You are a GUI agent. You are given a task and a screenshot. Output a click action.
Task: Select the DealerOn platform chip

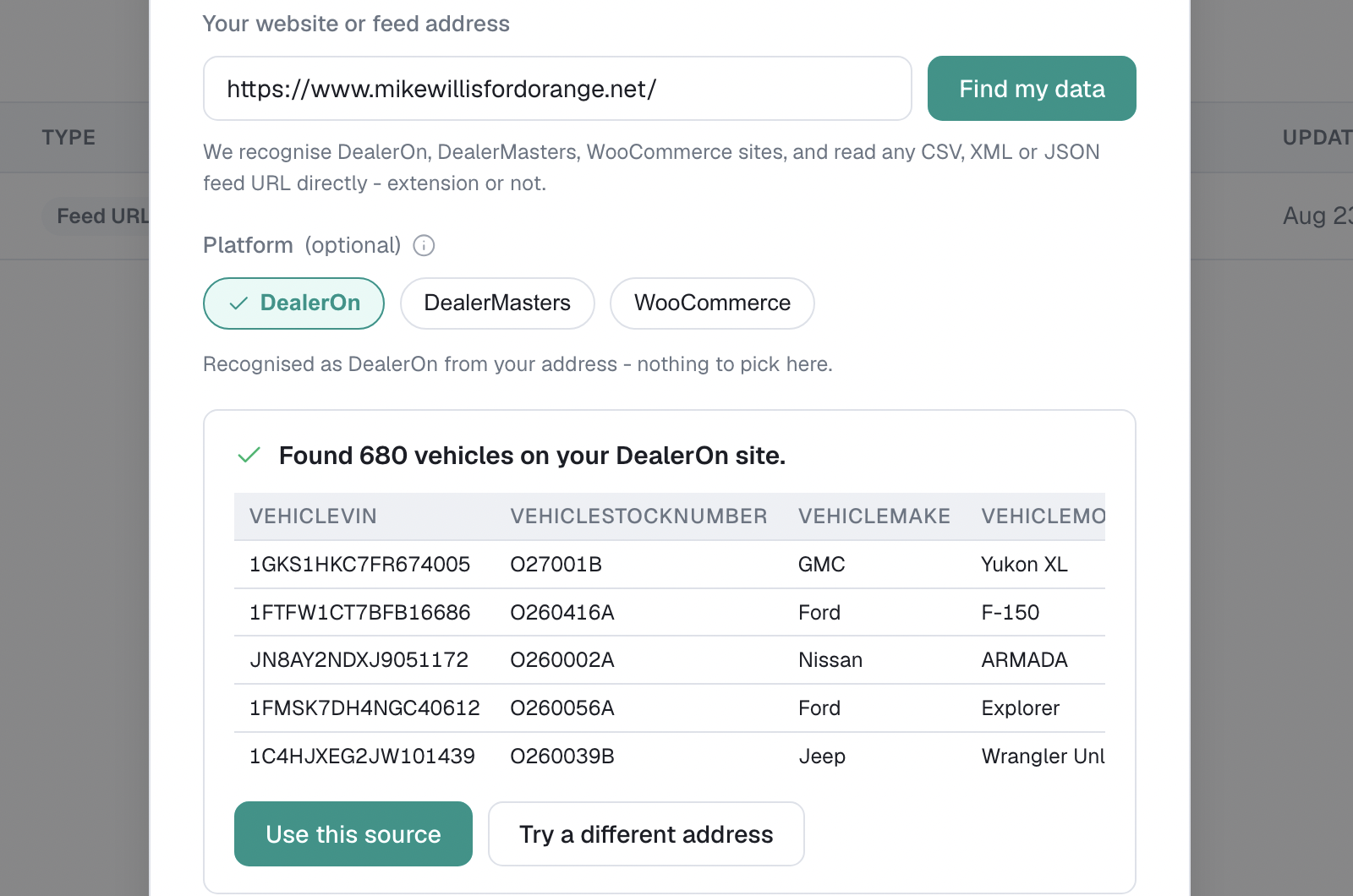pyautogui.click(x=293, y=303)
